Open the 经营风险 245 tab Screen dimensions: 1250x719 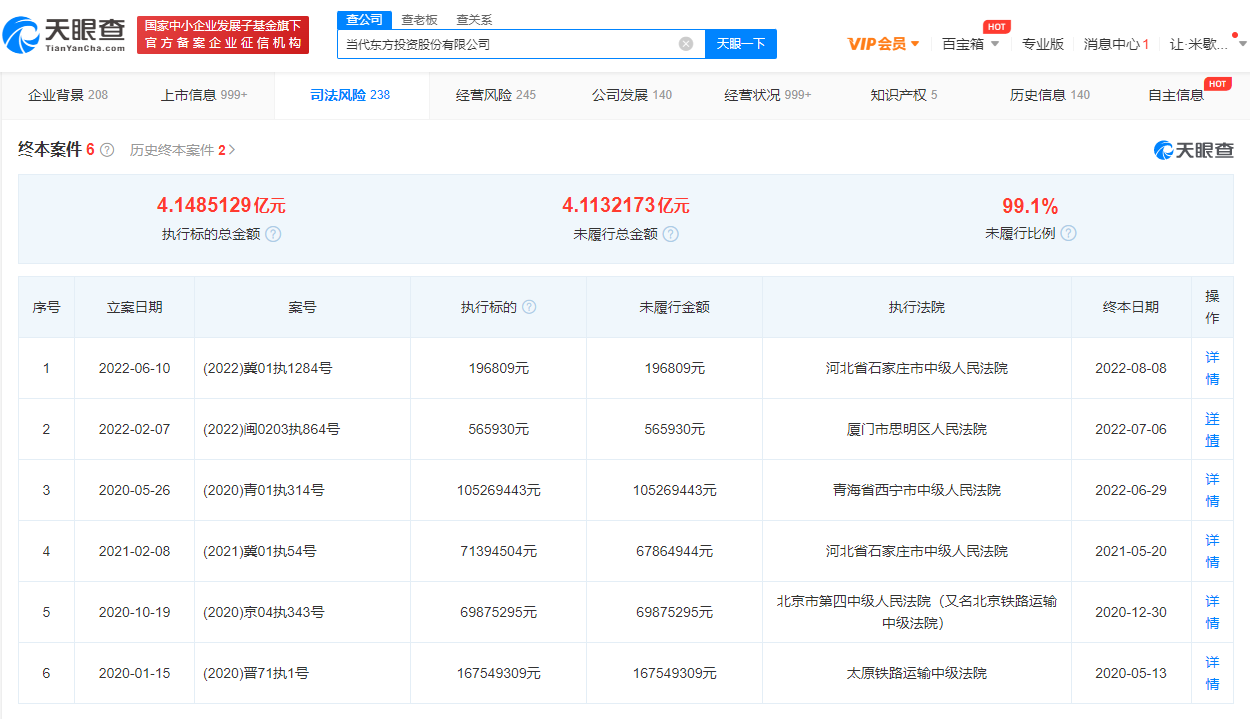click(x=496, y=95)
